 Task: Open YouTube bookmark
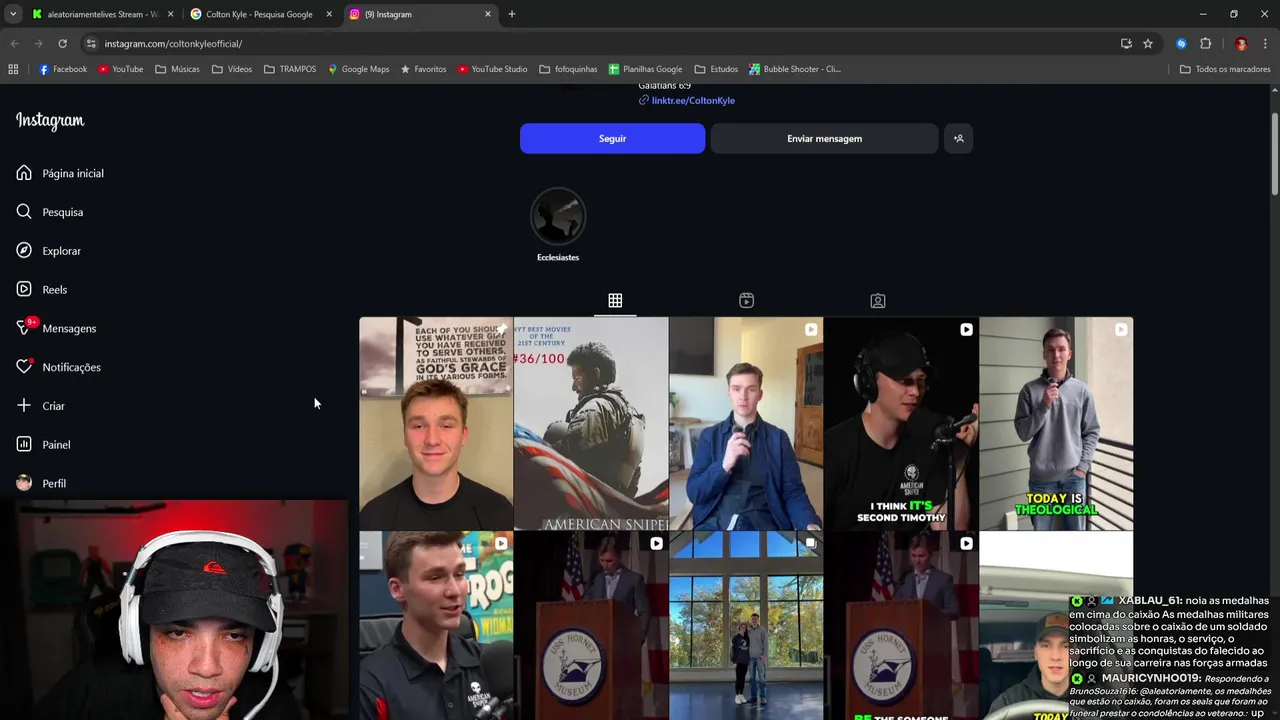pos(121,69)
